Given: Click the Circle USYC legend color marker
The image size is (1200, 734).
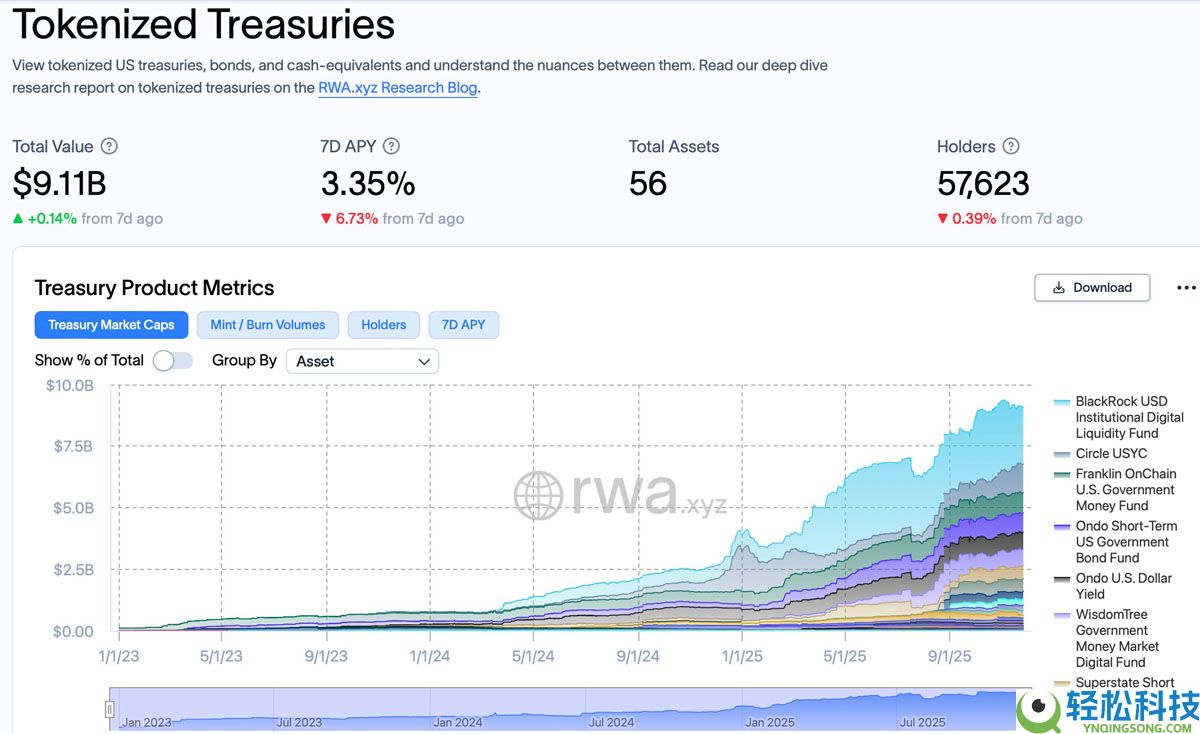Looking at the screenshot, I should tap(1062, 454).
